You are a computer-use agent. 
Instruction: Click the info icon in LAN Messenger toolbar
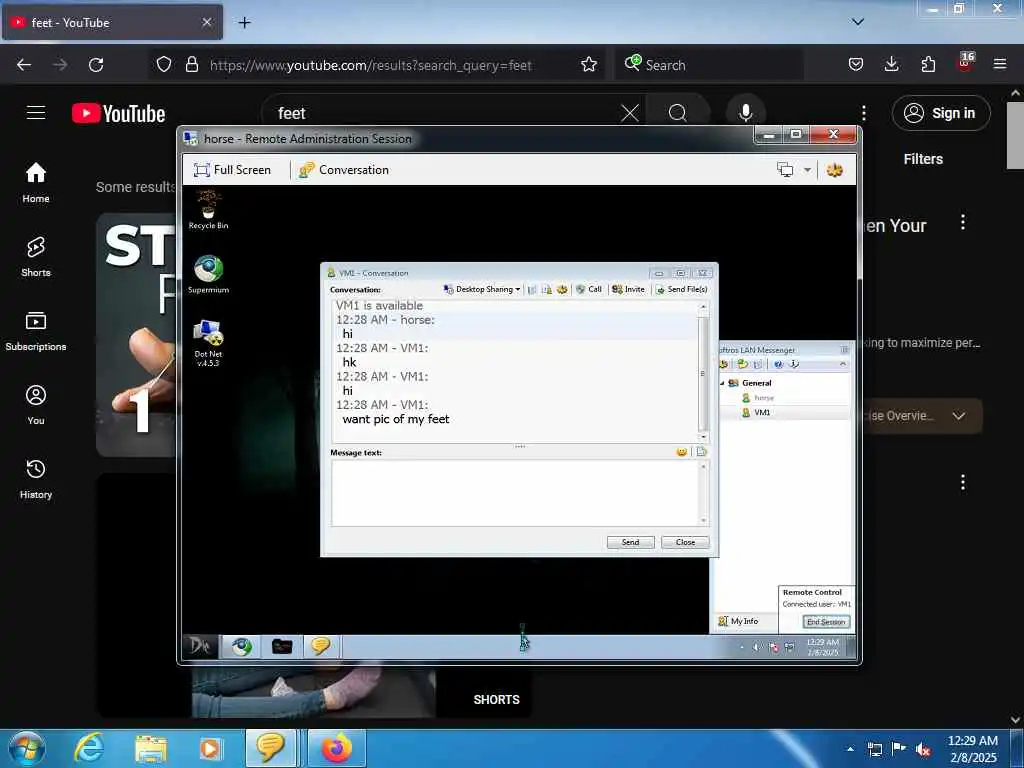(x=793, y=364)
